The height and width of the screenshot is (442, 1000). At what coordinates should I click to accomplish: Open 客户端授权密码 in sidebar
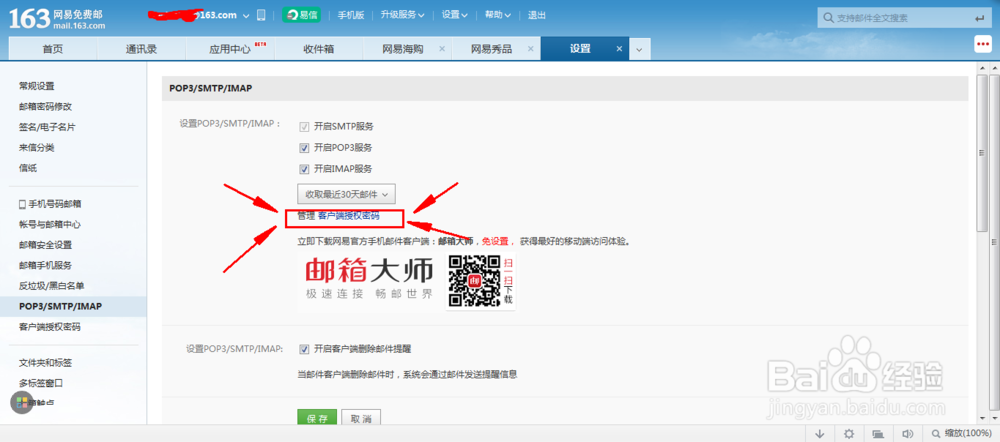tap(50, 327)
